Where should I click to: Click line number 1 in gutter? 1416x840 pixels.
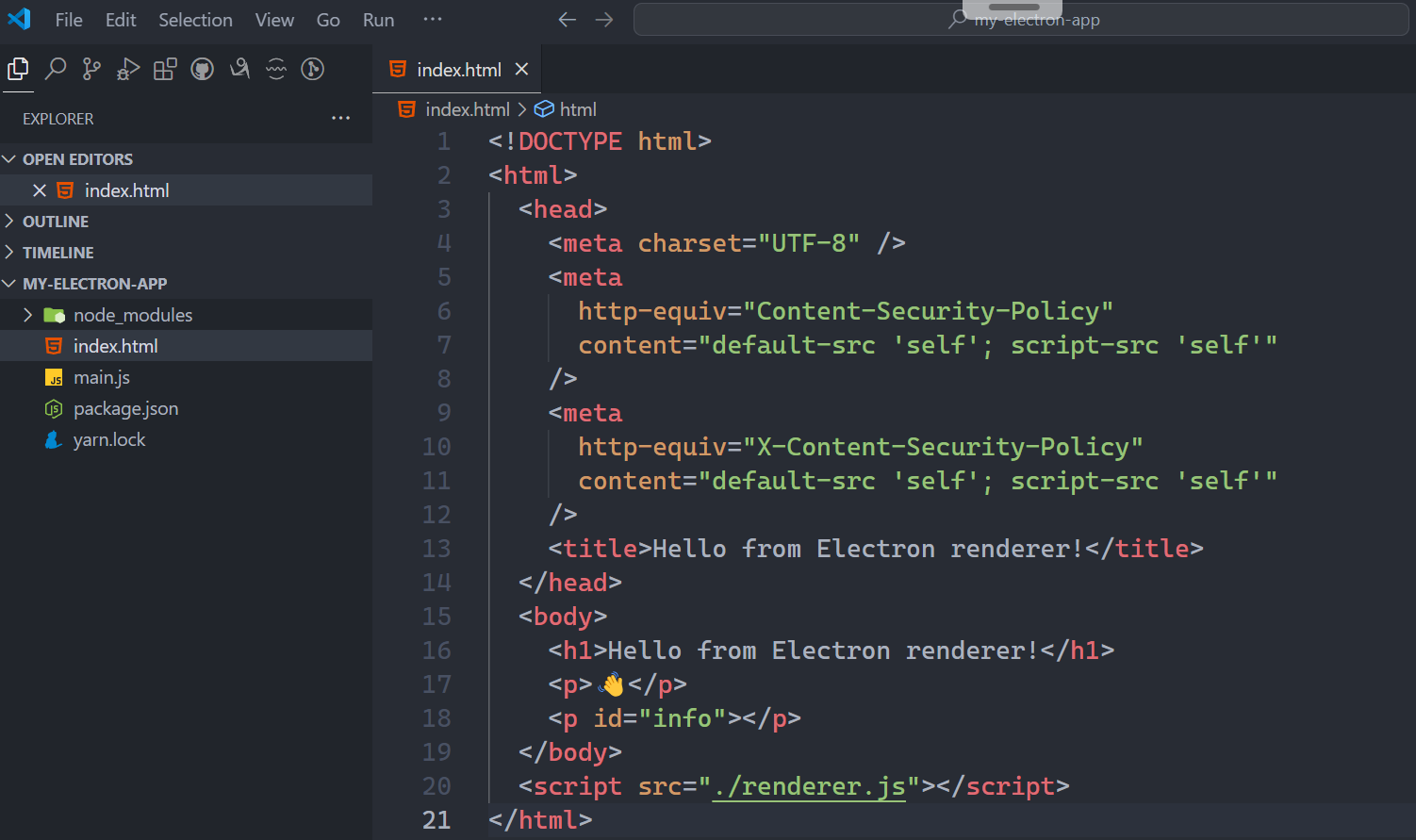[x=444, y=141]
